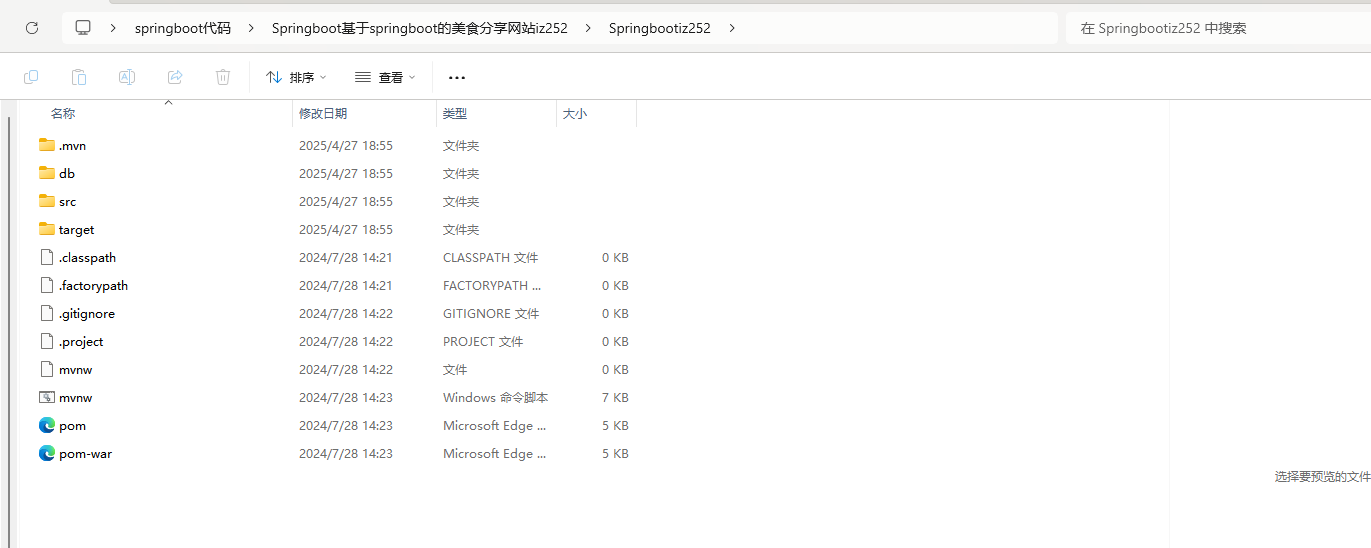Click the rename icon in toolbar
Screen dimensions: 1371x548
[127, 77]
